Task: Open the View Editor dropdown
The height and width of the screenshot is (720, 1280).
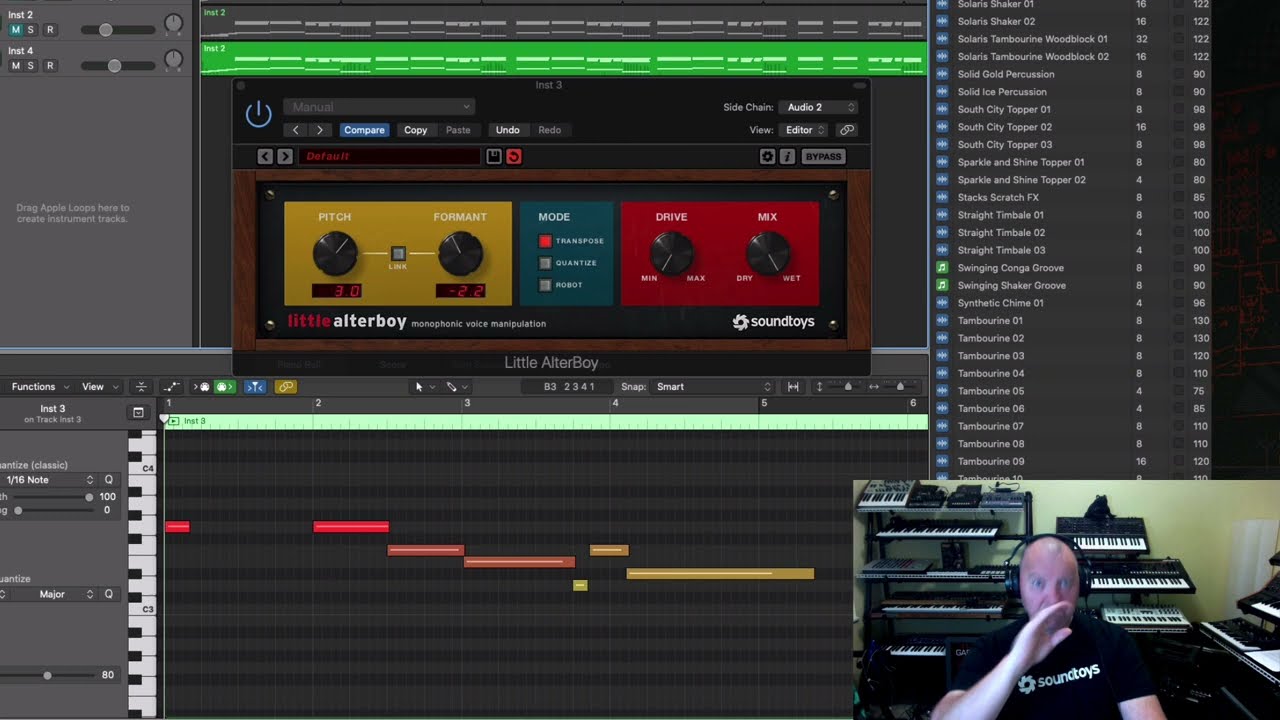Action: point(804,130)
